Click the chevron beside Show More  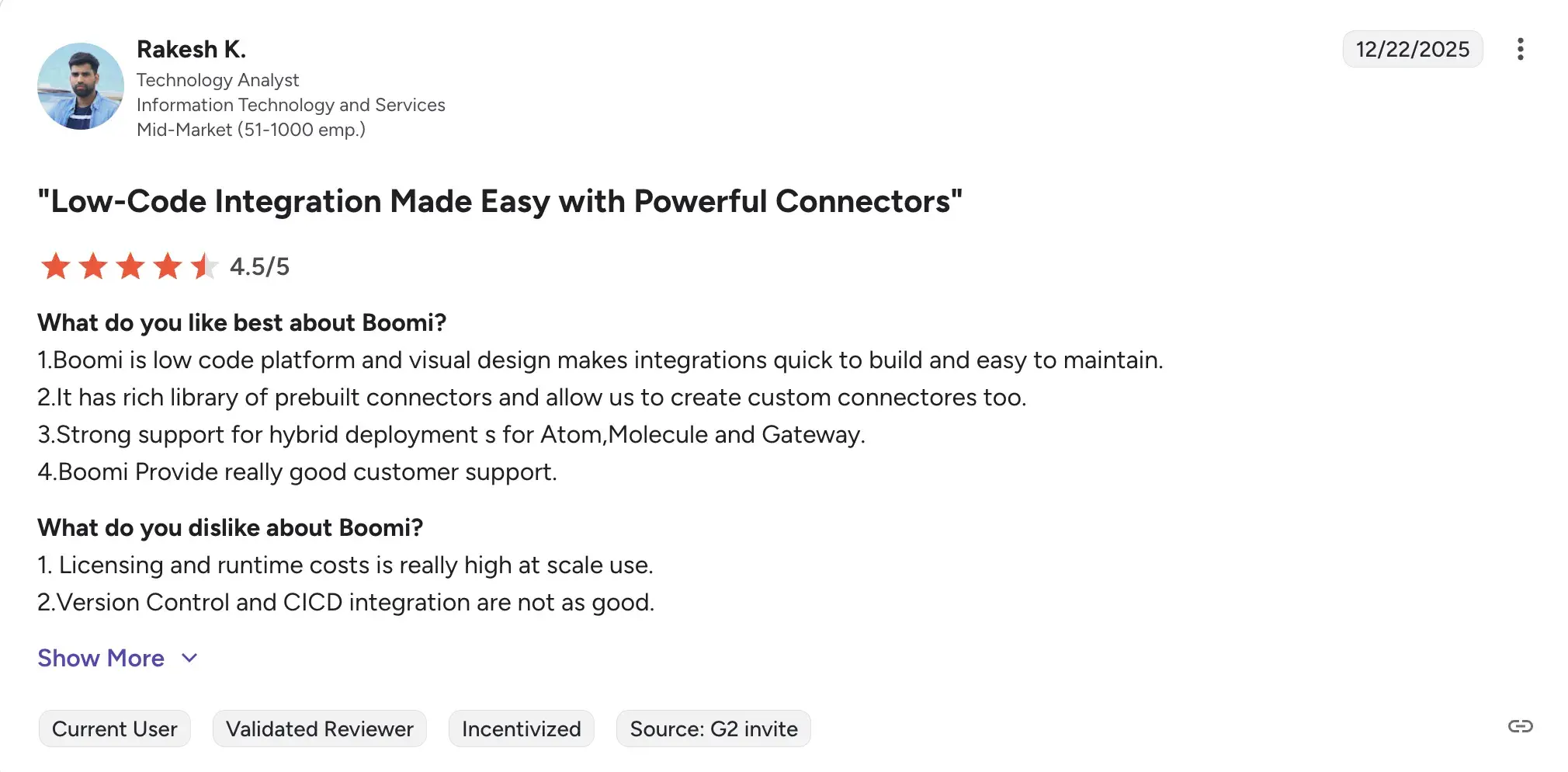[189, 659]
